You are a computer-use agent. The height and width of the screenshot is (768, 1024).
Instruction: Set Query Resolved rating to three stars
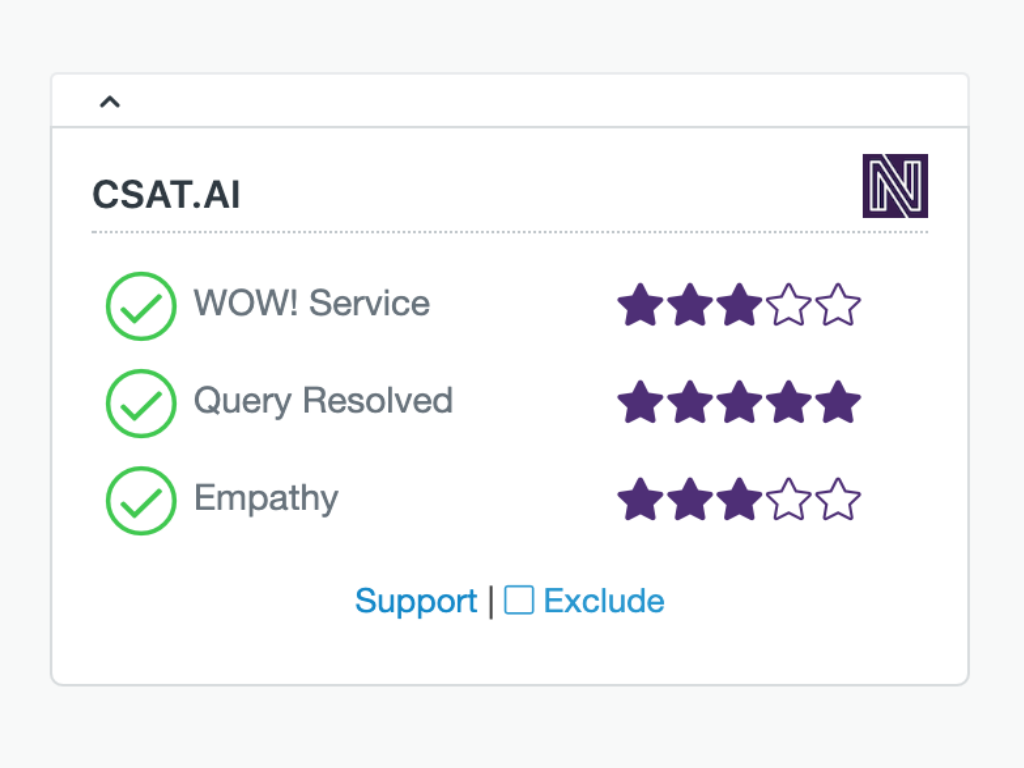click(x=739, y=403)
